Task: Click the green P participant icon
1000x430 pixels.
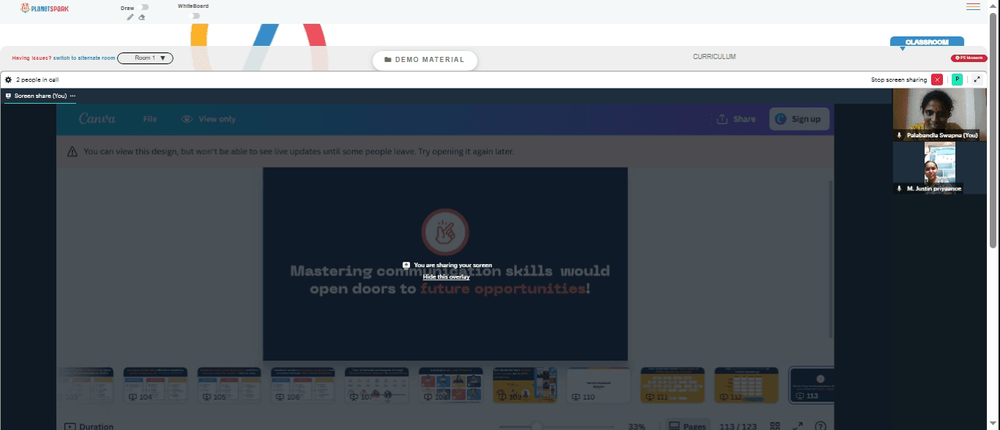Action: coord(957,80)
